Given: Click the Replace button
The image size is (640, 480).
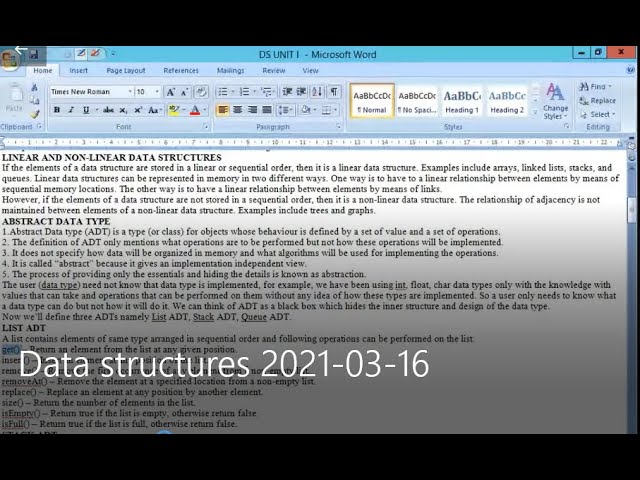Looking at the screenshot, I should [x=598, y=100].
